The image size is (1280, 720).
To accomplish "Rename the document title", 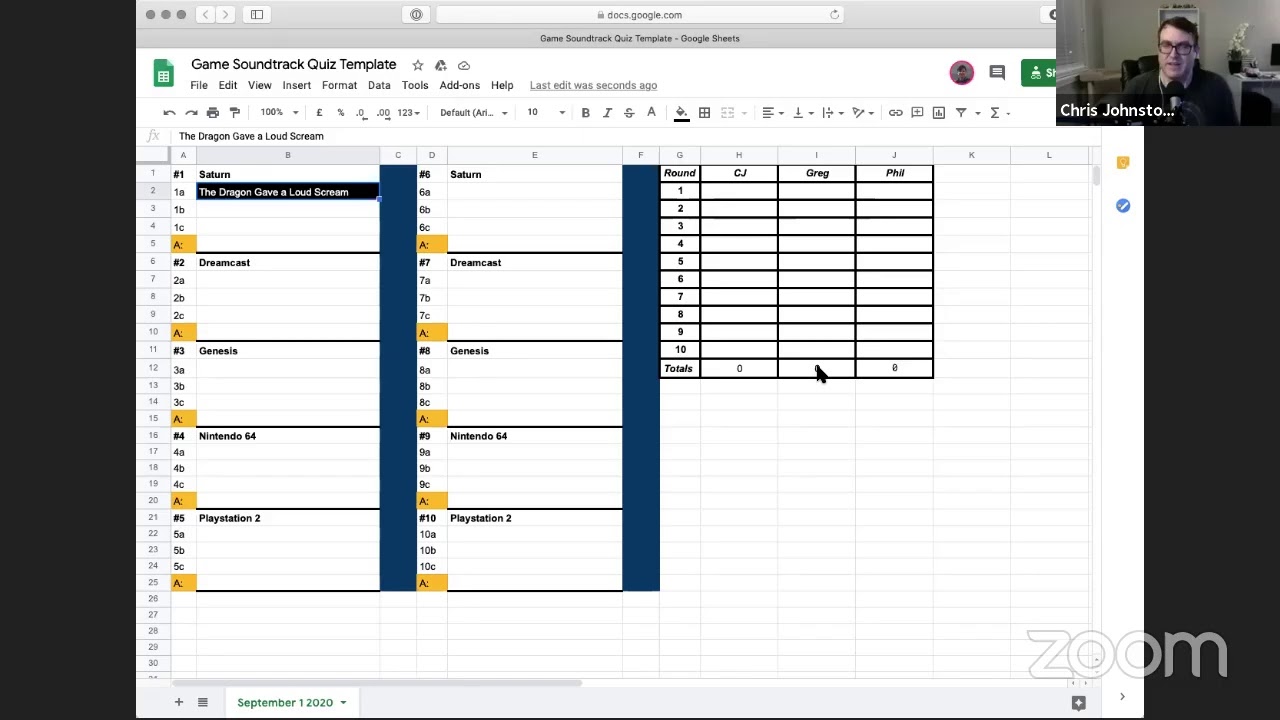I will [294, 65].
